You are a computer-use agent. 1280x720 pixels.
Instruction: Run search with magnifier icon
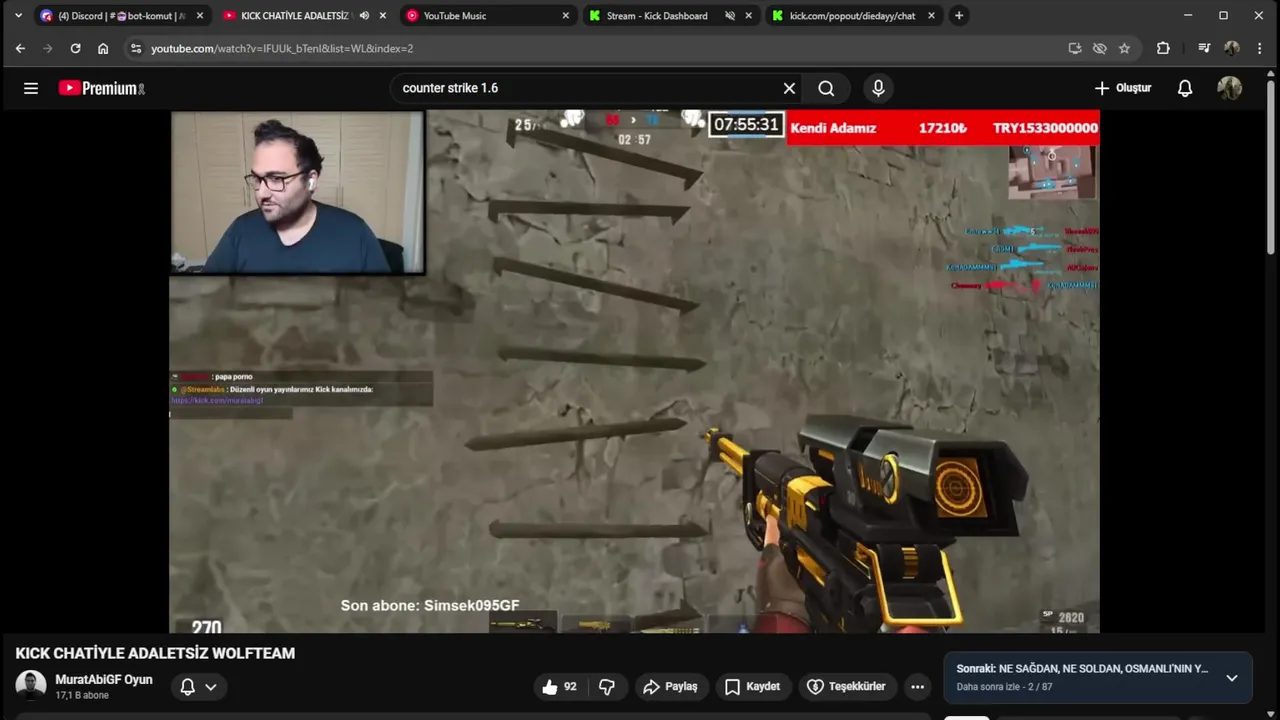(826, 88)
